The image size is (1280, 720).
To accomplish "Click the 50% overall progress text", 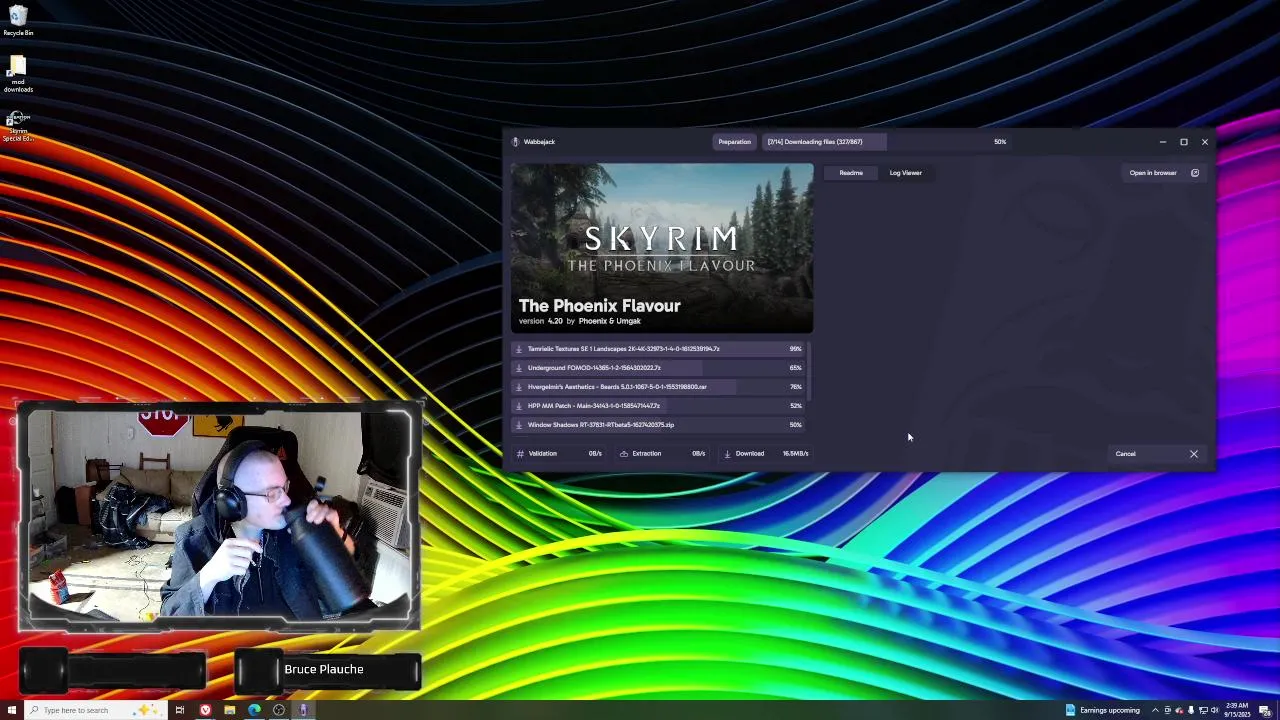I will (1000, 142).
